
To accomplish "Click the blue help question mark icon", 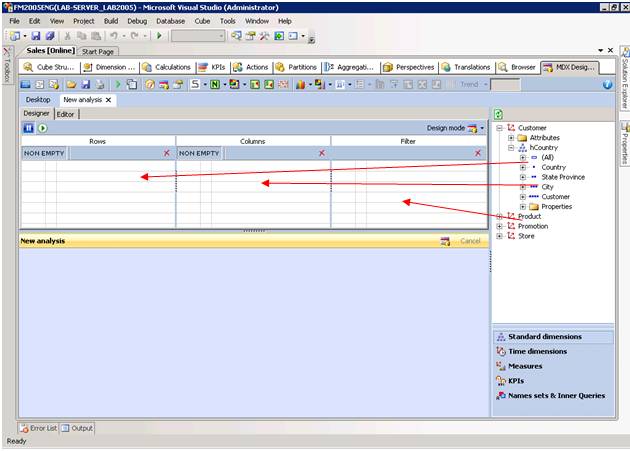I will [607, 84].
